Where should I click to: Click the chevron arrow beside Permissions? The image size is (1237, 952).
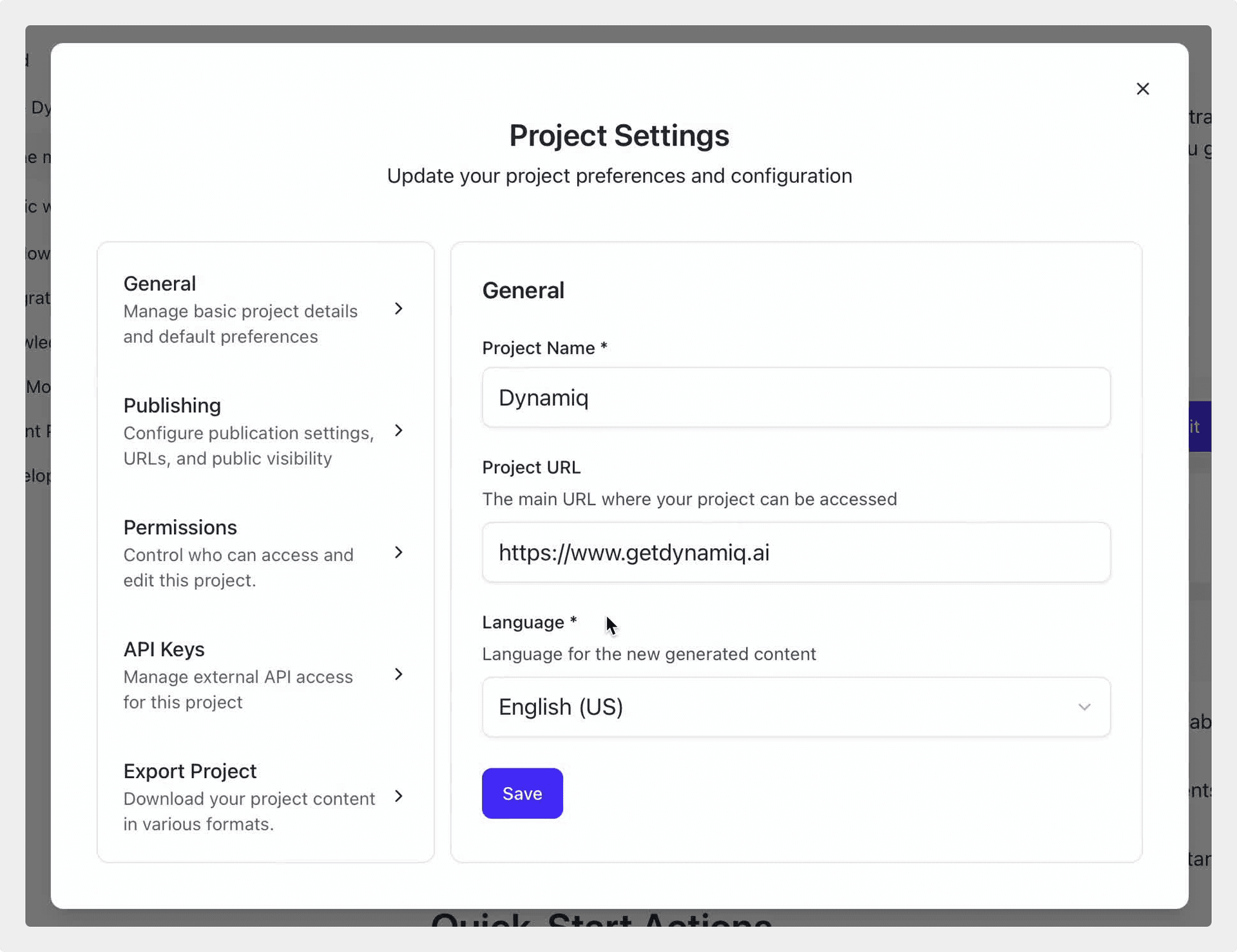point(399,553)
